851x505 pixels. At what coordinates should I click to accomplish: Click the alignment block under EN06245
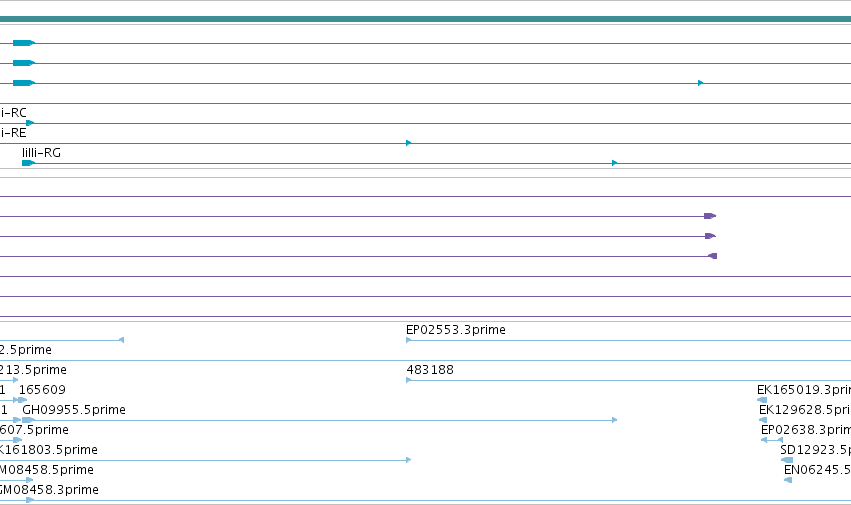[788, 480]
